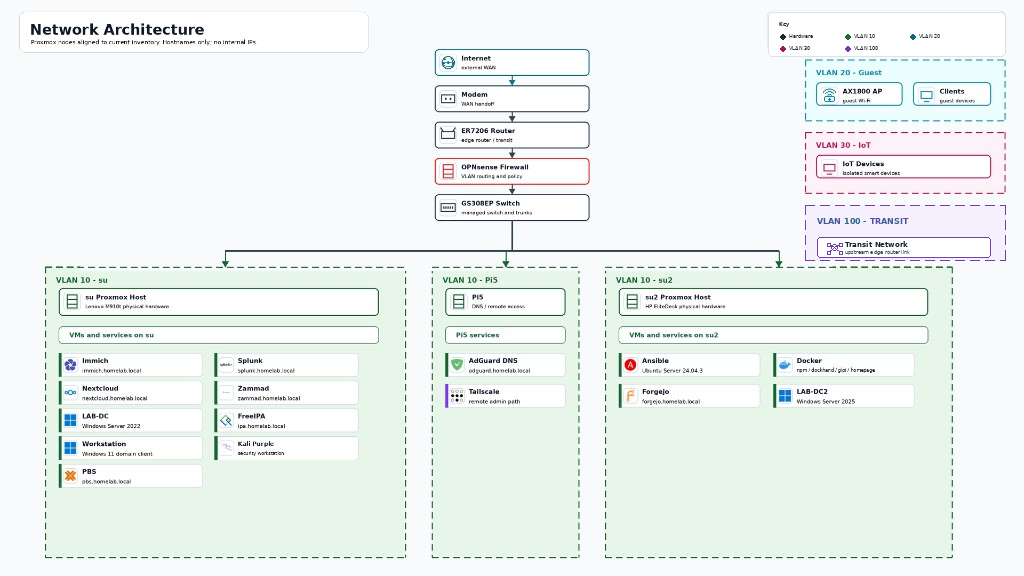This screenshot has height=576, width=1024.
Task: Click the Modem device icon
Action: pos(448,99)
